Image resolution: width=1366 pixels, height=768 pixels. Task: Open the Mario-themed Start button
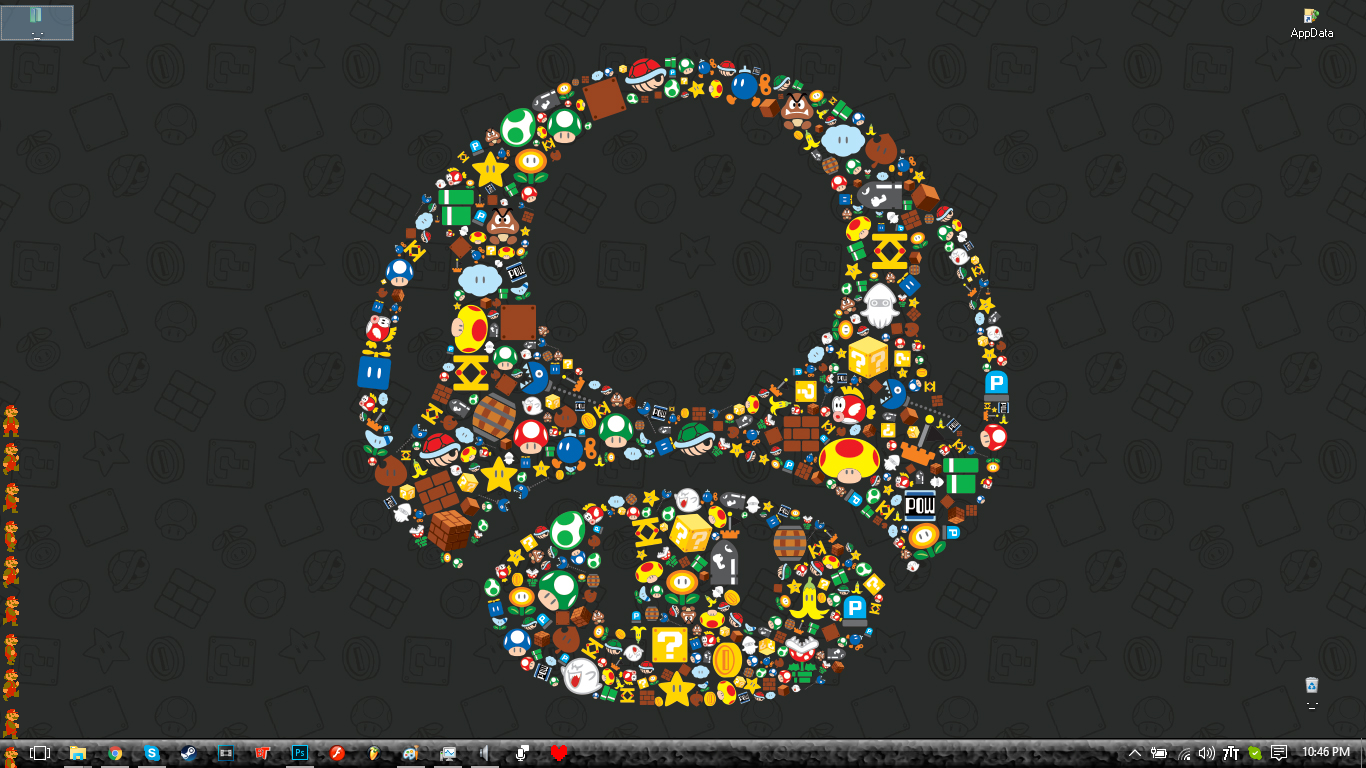[11, 753]
